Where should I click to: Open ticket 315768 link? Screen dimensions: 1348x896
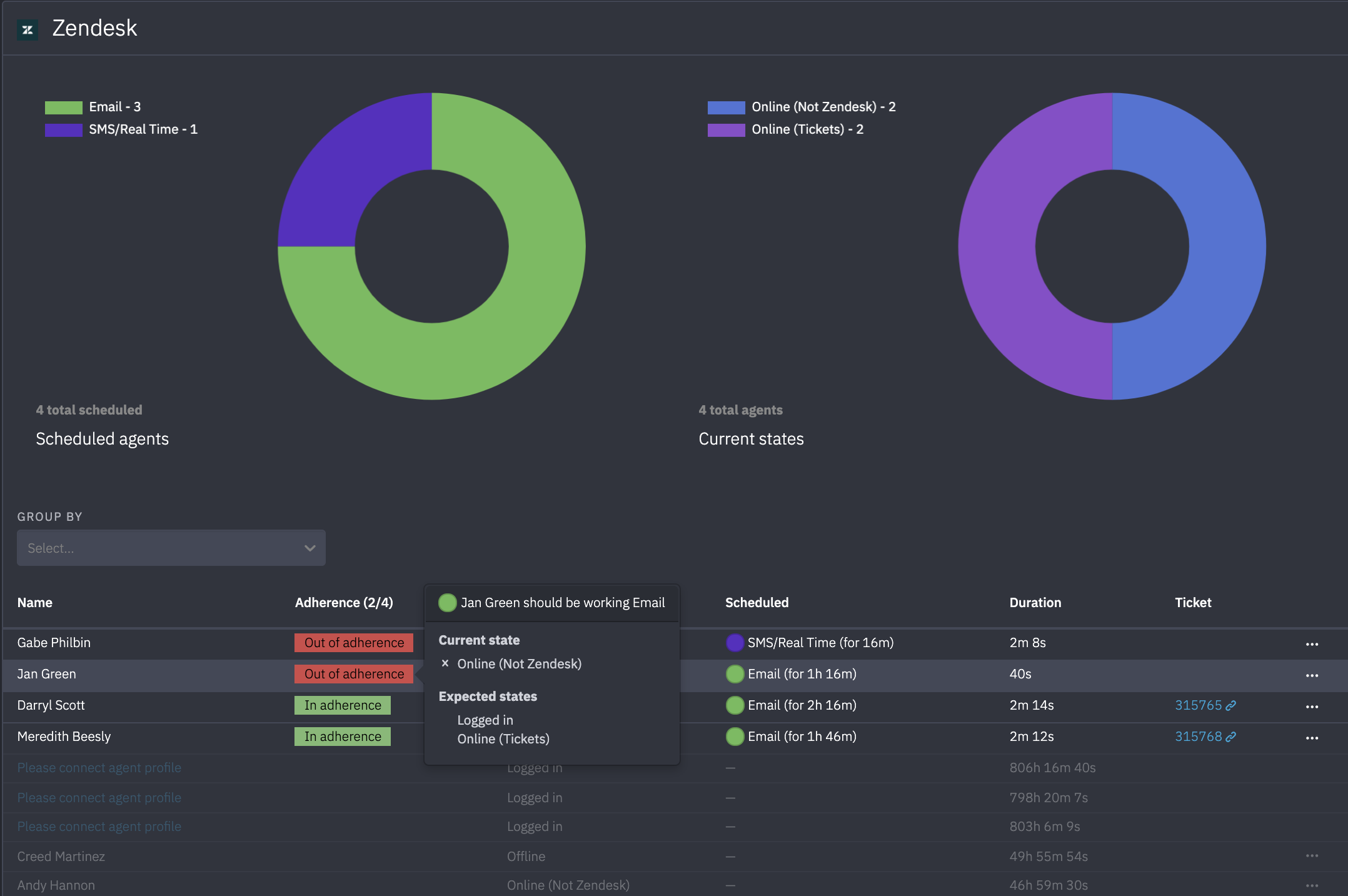click(1198, 737)
